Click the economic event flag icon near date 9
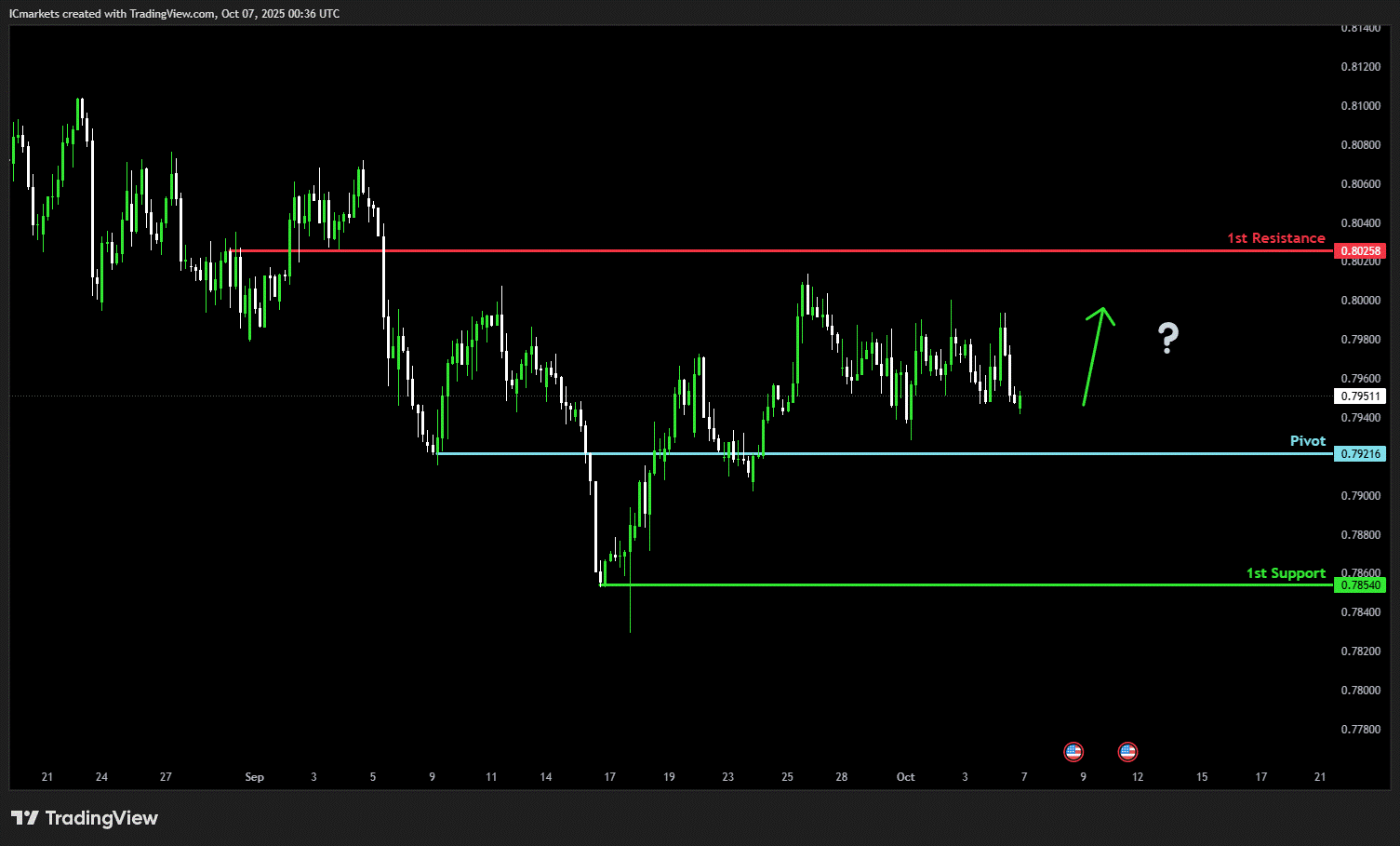The width and height of the screenshot is (1400, 846). pyautogui.click(x=1073, y=751)
